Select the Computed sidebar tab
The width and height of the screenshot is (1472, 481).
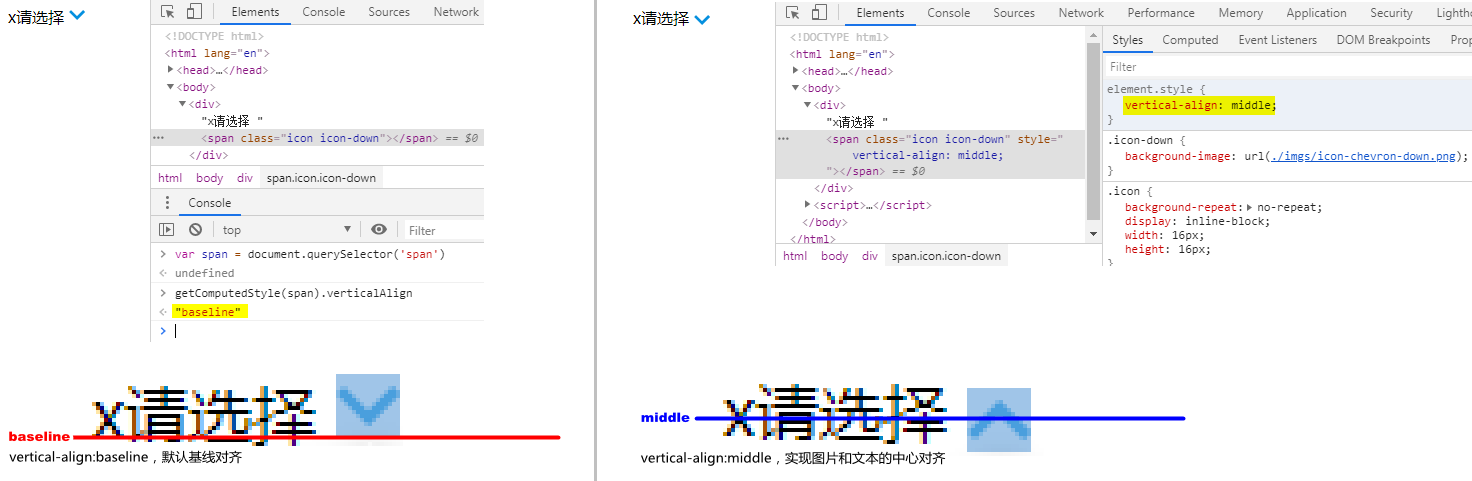(1190, 40)
